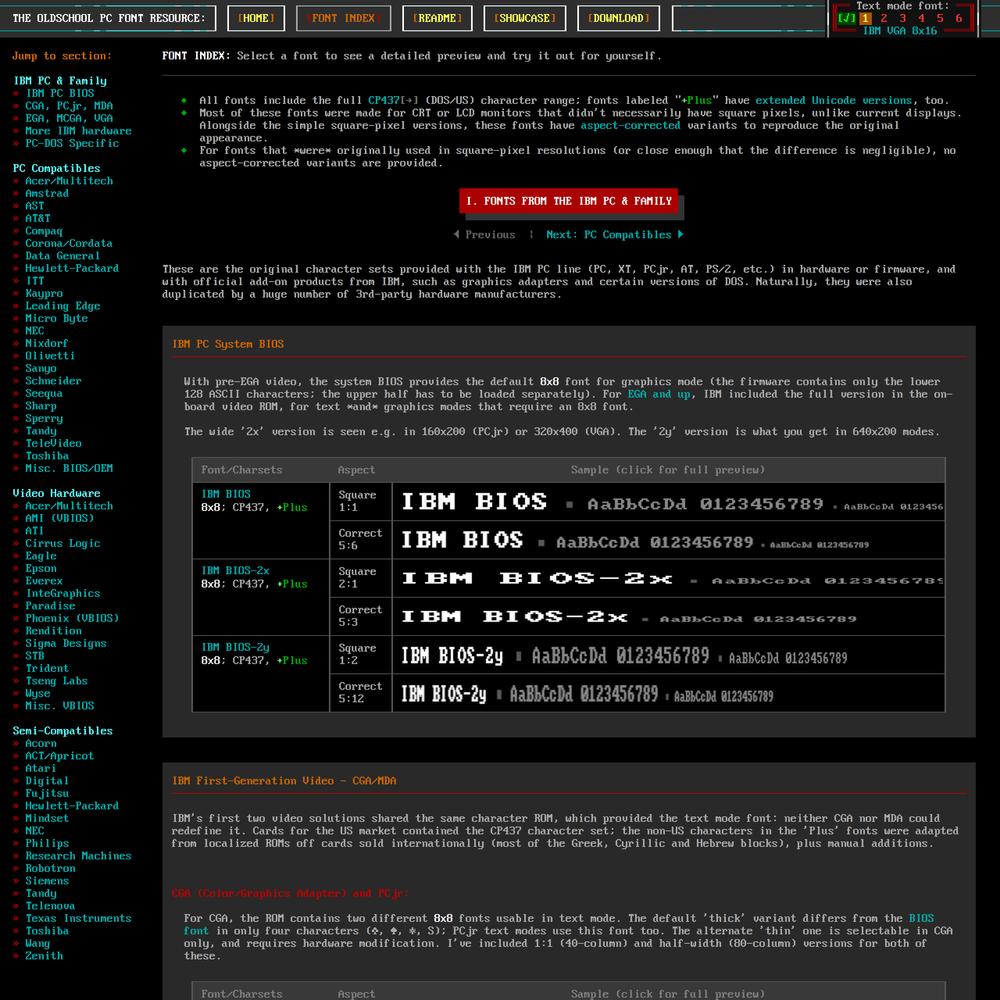1000x1000 pixels.
Task: Open the IBM BIOS font name link in table
Action: pyautogui.click(x=226, y=494)
